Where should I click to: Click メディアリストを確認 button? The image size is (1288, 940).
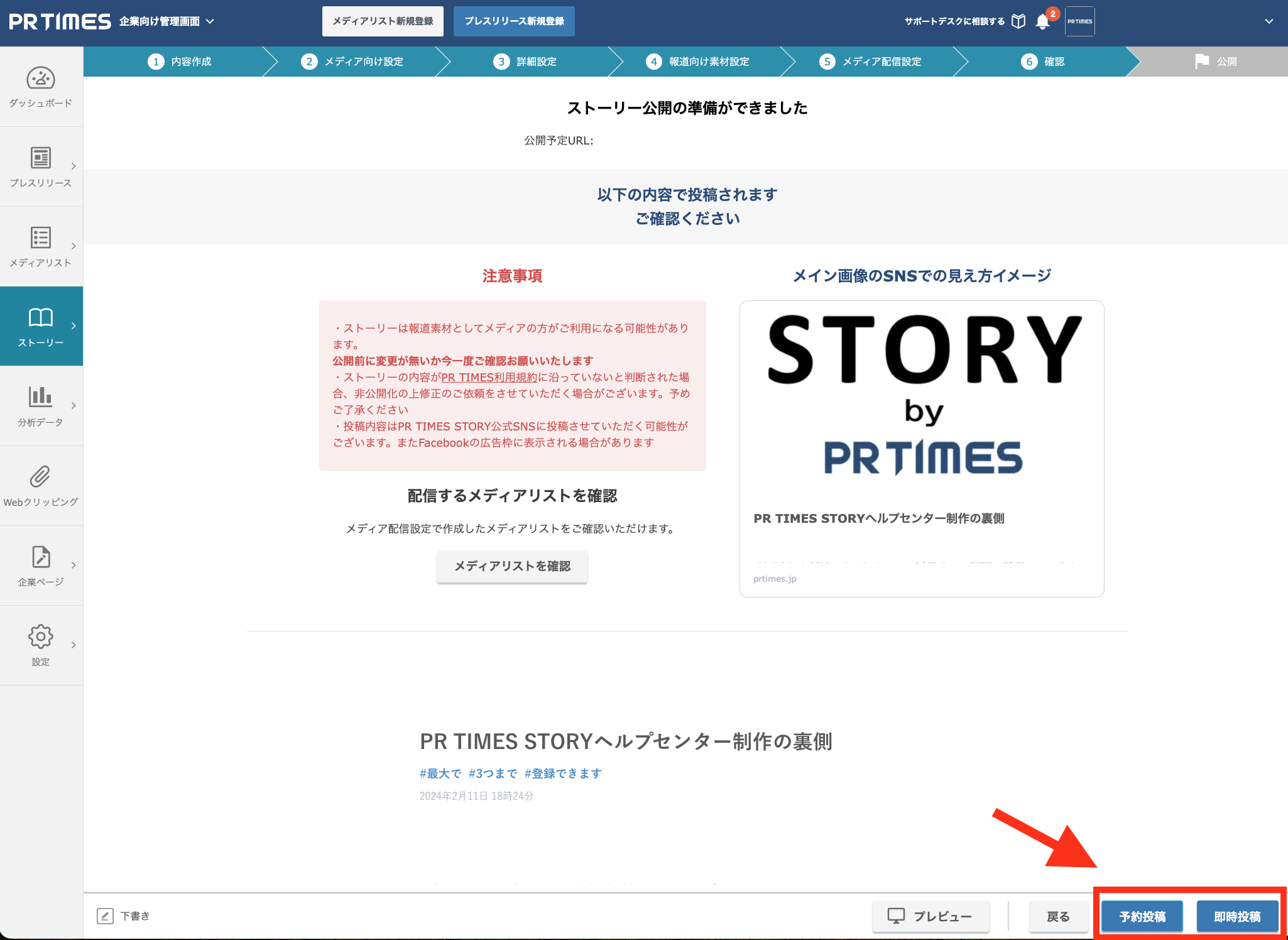point(512,566)
